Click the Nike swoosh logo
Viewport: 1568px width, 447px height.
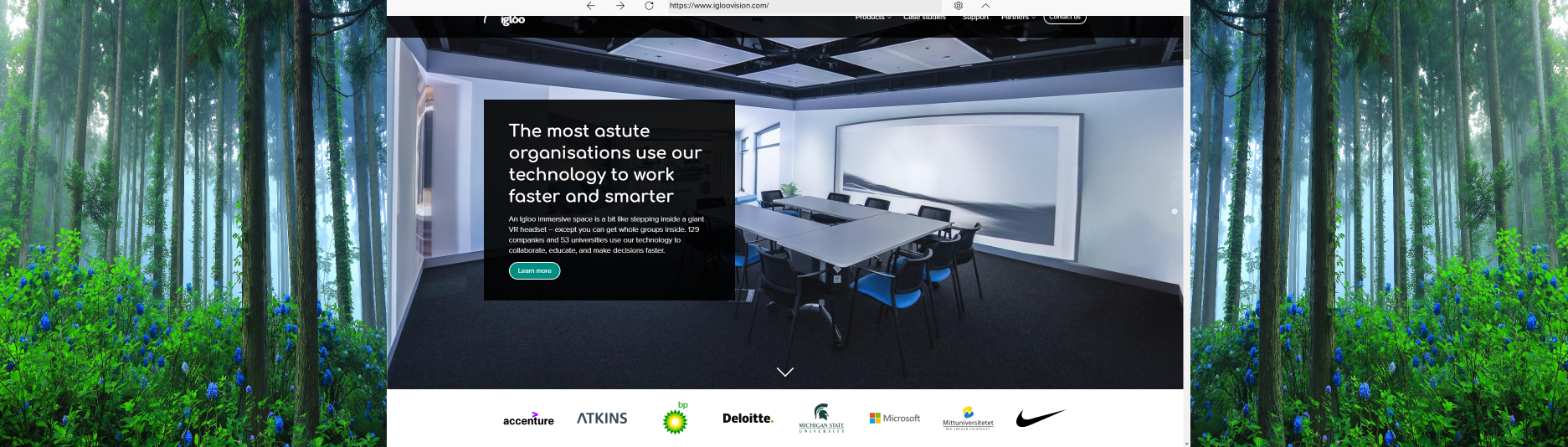1041,418
